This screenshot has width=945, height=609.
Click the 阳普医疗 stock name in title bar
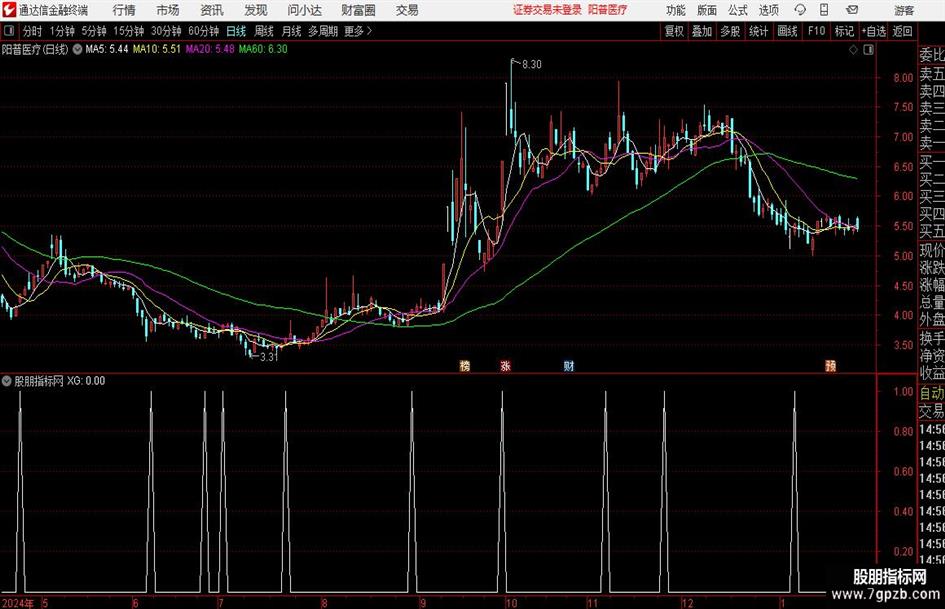point(608,10)
